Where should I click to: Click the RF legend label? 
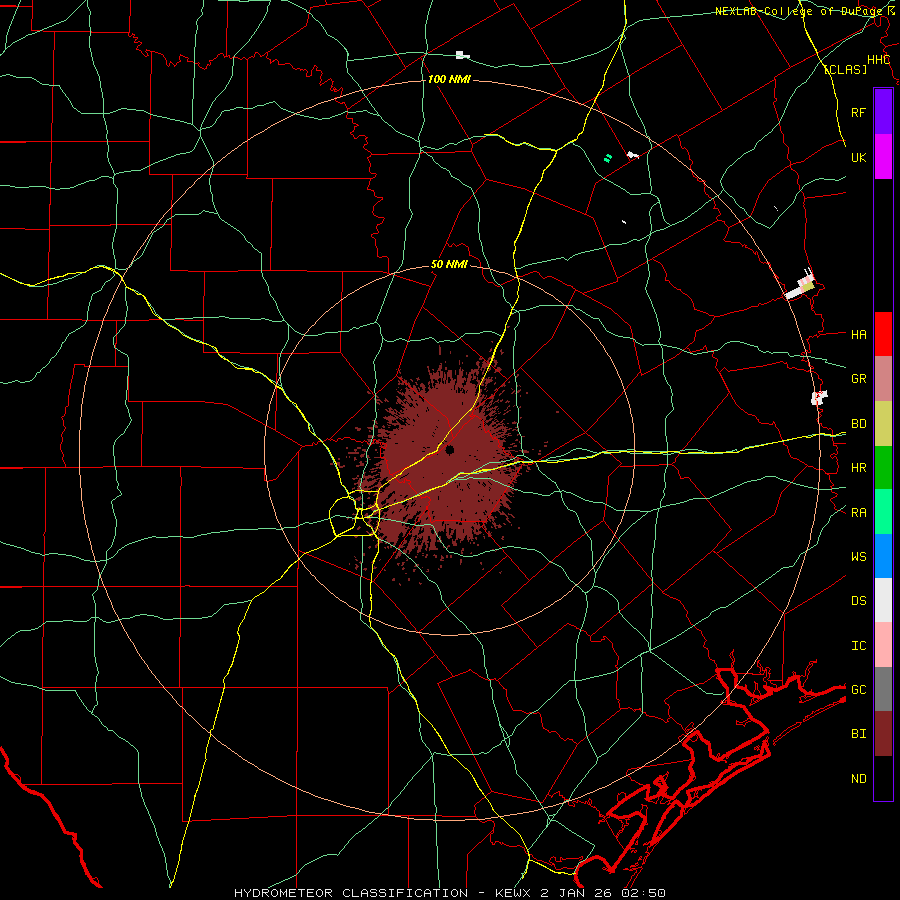pyautogui.click(x=859, y=112)
